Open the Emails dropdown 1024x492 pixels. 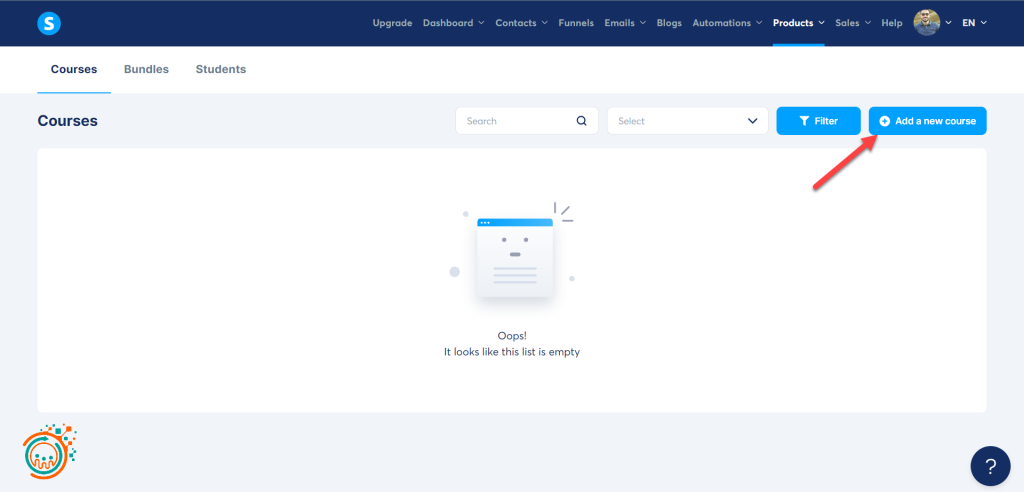625,23
